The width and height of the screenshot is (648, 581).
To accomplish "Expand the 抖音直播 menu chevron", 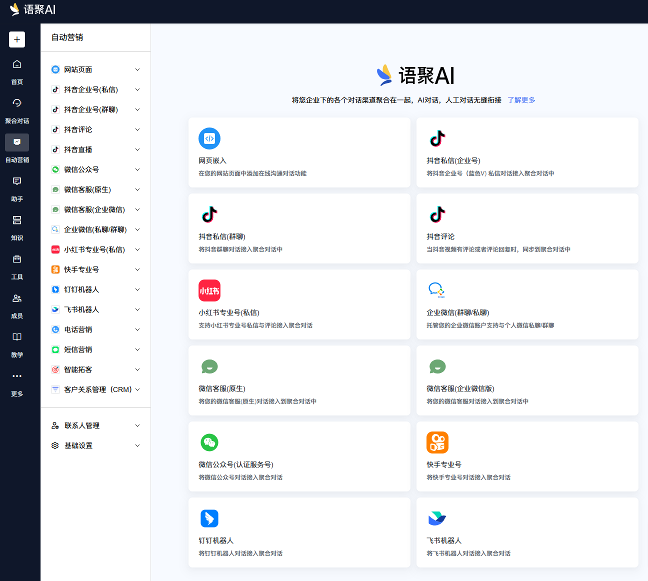I will (x=138, y=150).
